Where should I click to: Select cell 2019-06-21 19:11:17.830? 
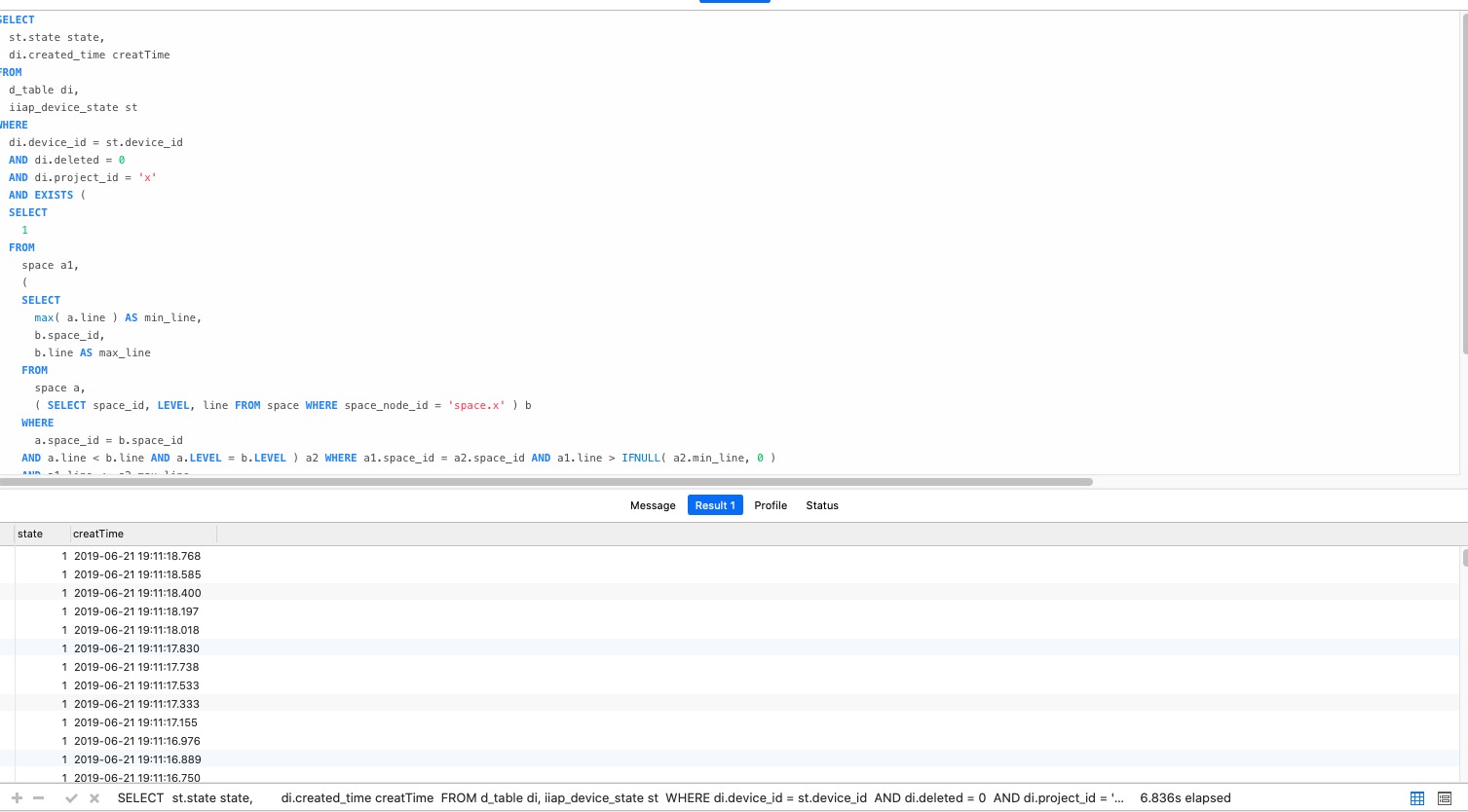tap(137, 648)
